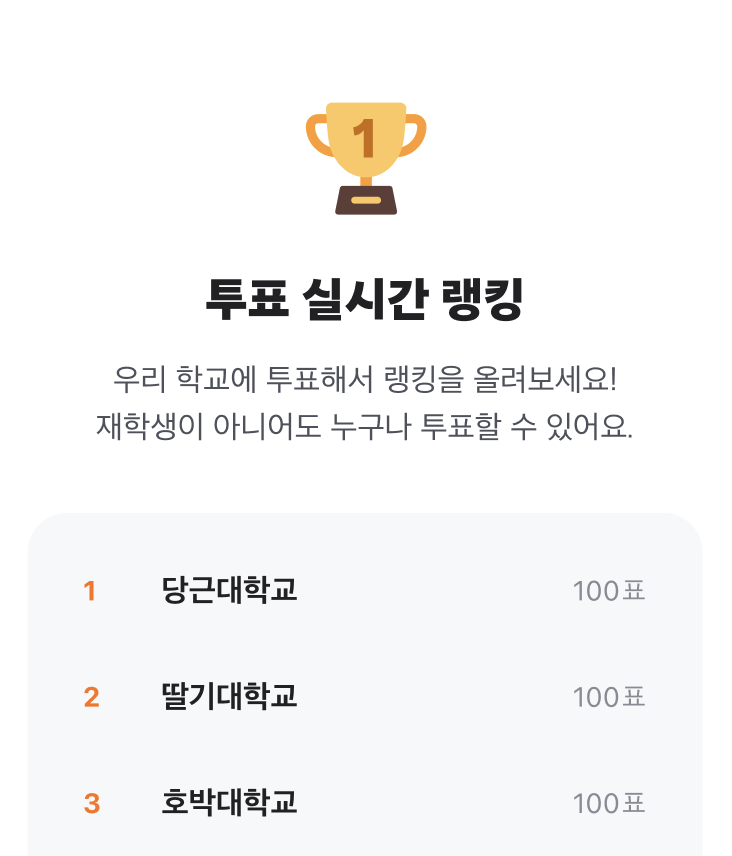Image resolution: width=732 pixels, height=856 pixels.
Task: Click the gold trophy icon
Action: tap(366, 158)
